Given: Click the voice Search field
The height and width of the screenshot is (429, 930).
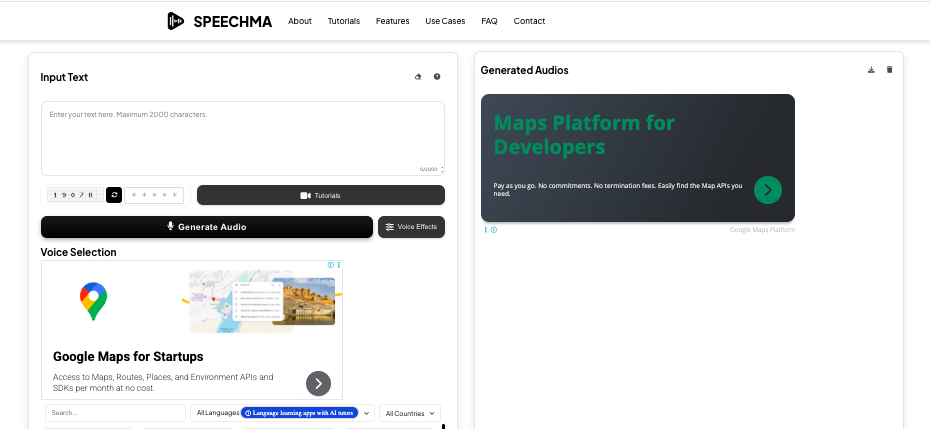Looking at the screenshot, I should coord(115,413).
